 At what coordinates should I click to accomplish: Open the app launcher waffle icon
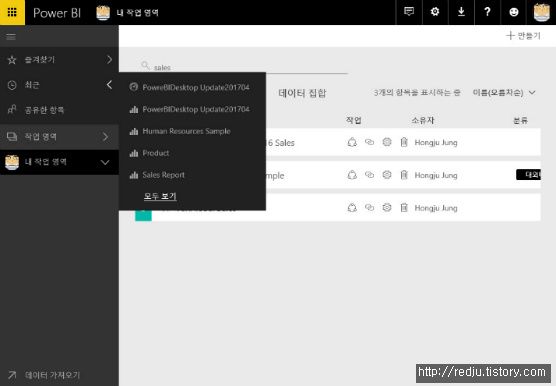point(12,12)
